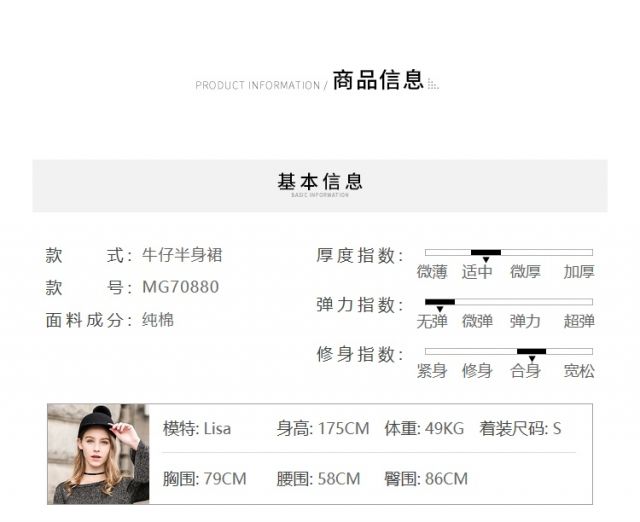This screenshot has height=522, width=640.
Task: Click the 牛仔半身裙 style text
Action: [x=182, y=255]
